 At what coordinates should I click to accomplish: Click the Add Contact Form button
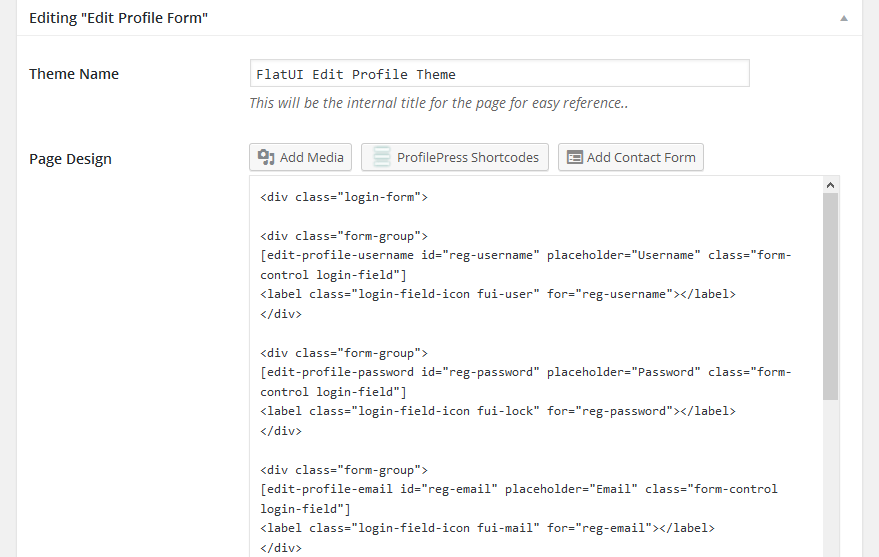(631, 157)
